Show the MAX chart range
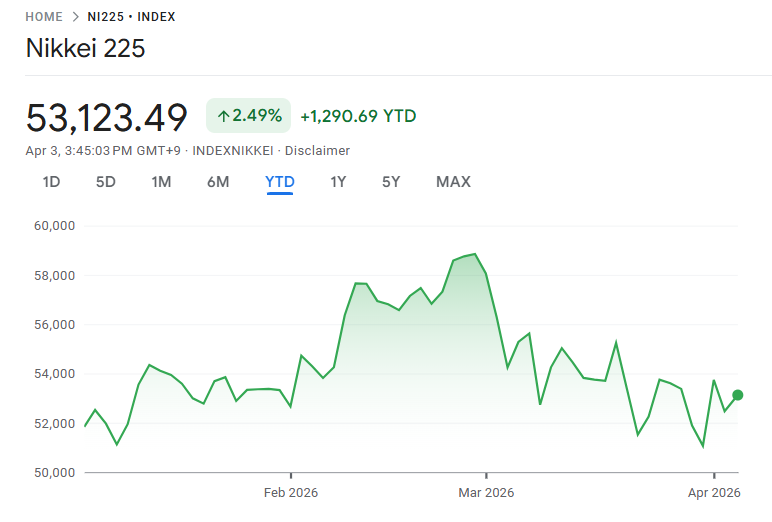Screen dimensions: 772x522 (x=453, y=182)
